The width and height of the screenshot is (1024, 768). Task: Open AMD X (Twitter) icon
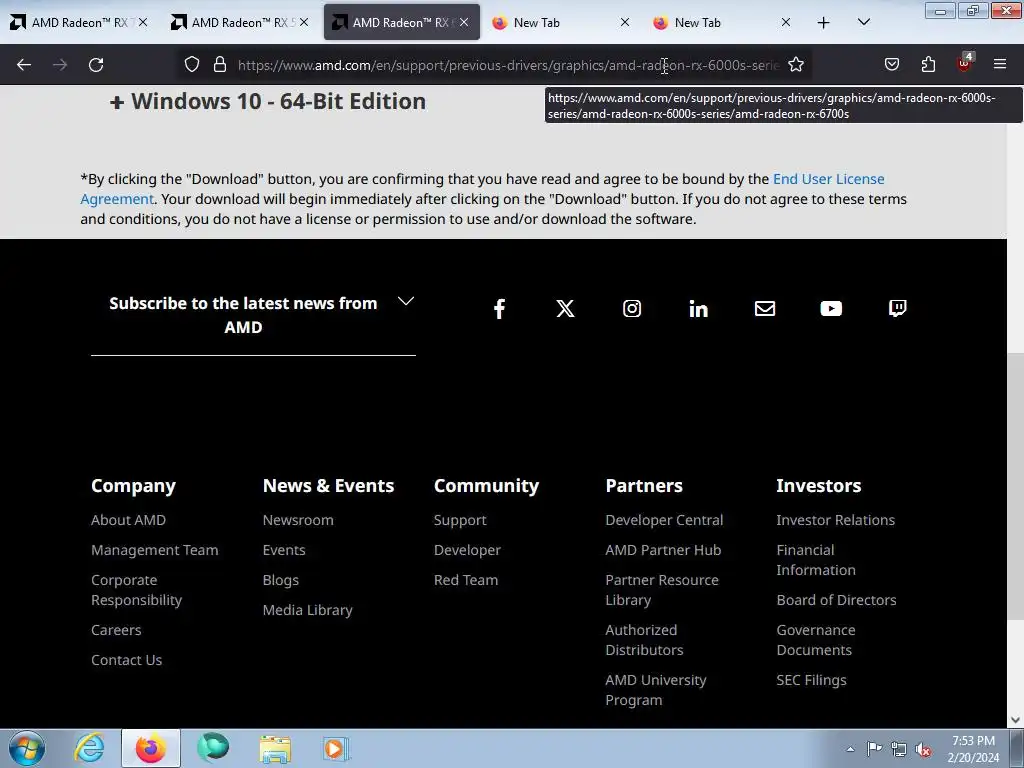[566, 309]
